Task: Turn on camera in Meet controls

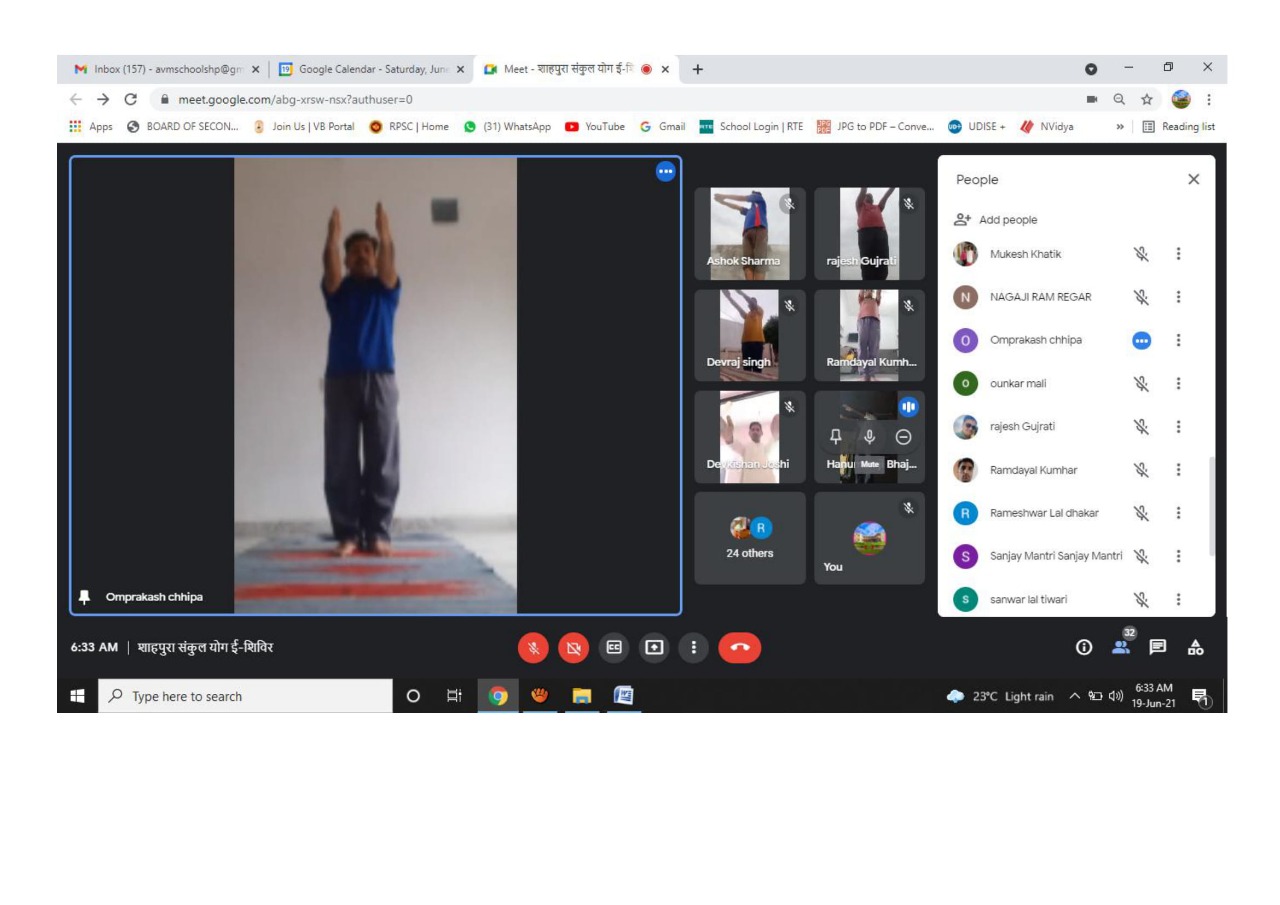Action: (x=573, y=648)
